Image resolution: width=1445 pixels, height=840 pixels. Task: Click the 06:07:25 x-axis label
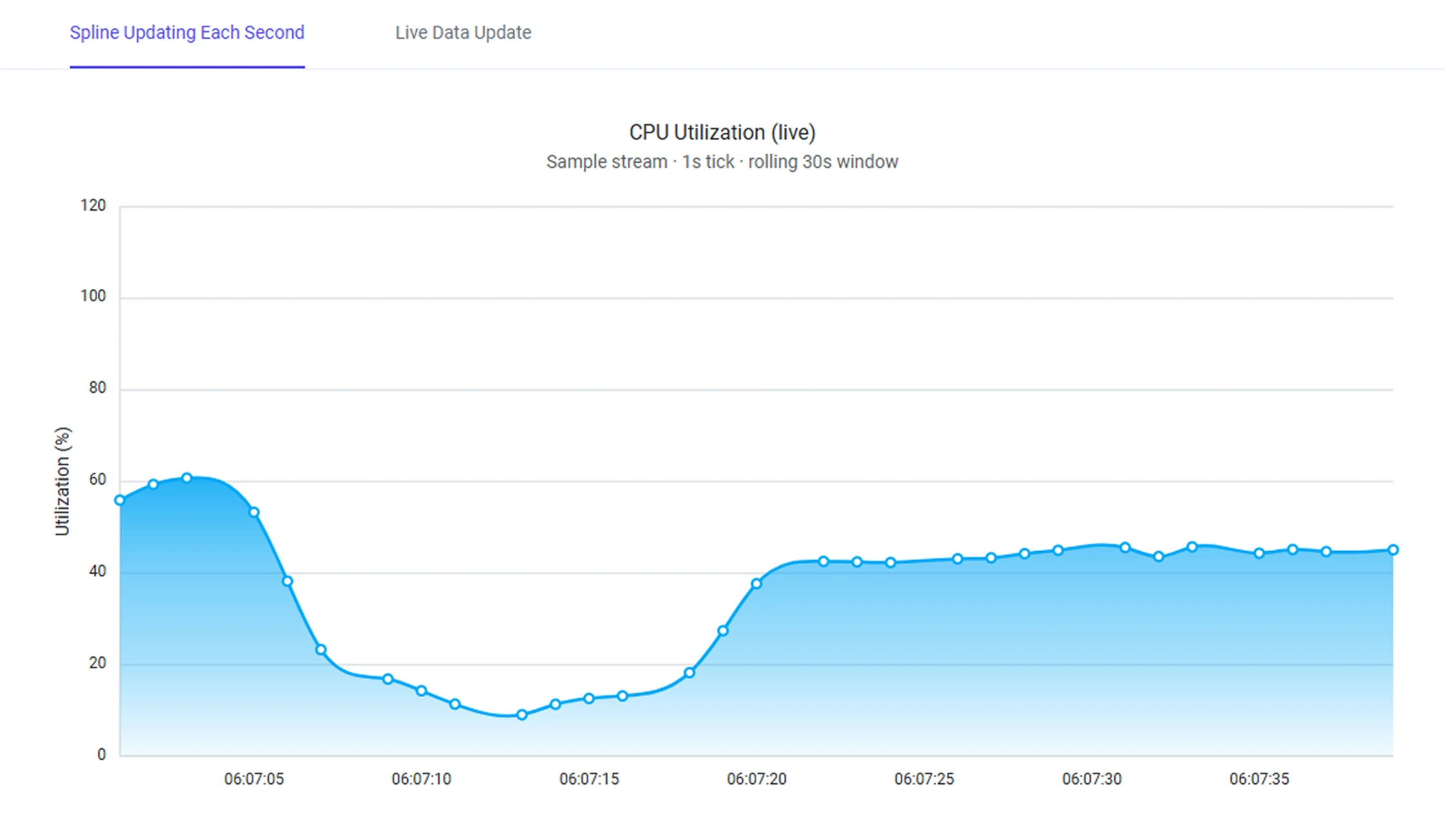924,779
